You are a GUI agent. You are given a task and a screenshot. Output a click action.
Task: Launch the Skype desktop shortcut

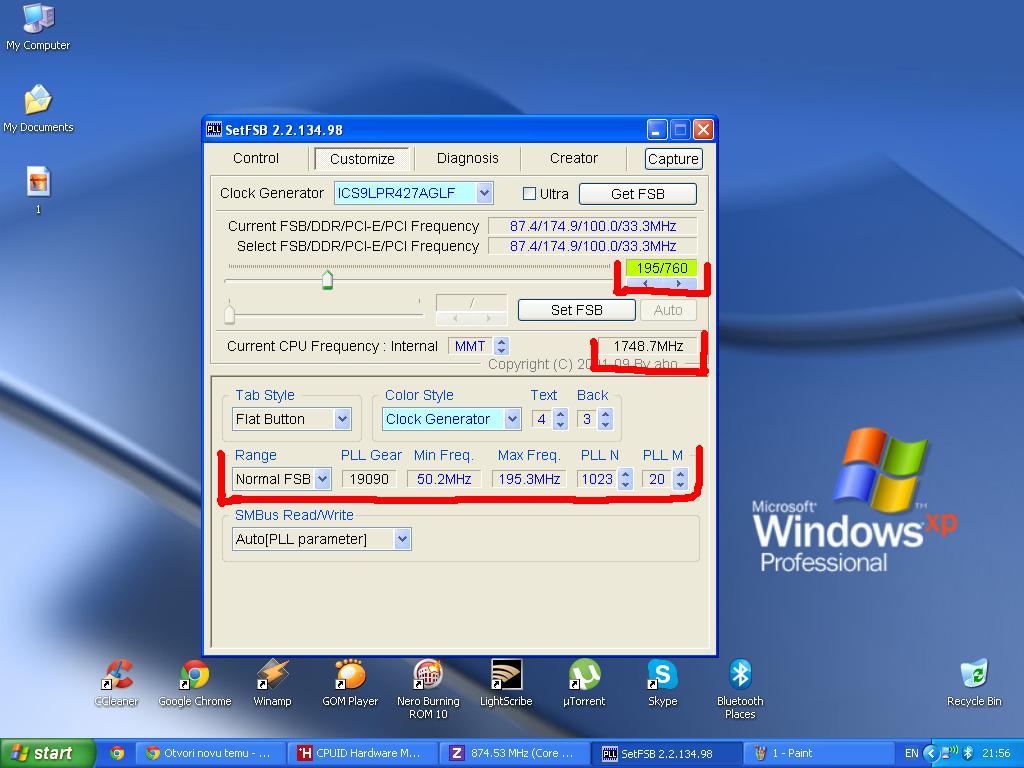click(662, 682)
